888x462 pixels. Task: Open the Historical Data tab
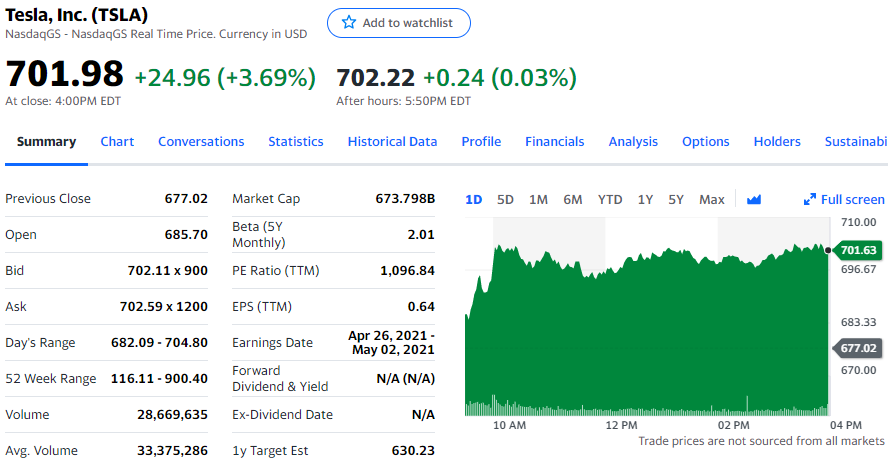coord(392,142)
